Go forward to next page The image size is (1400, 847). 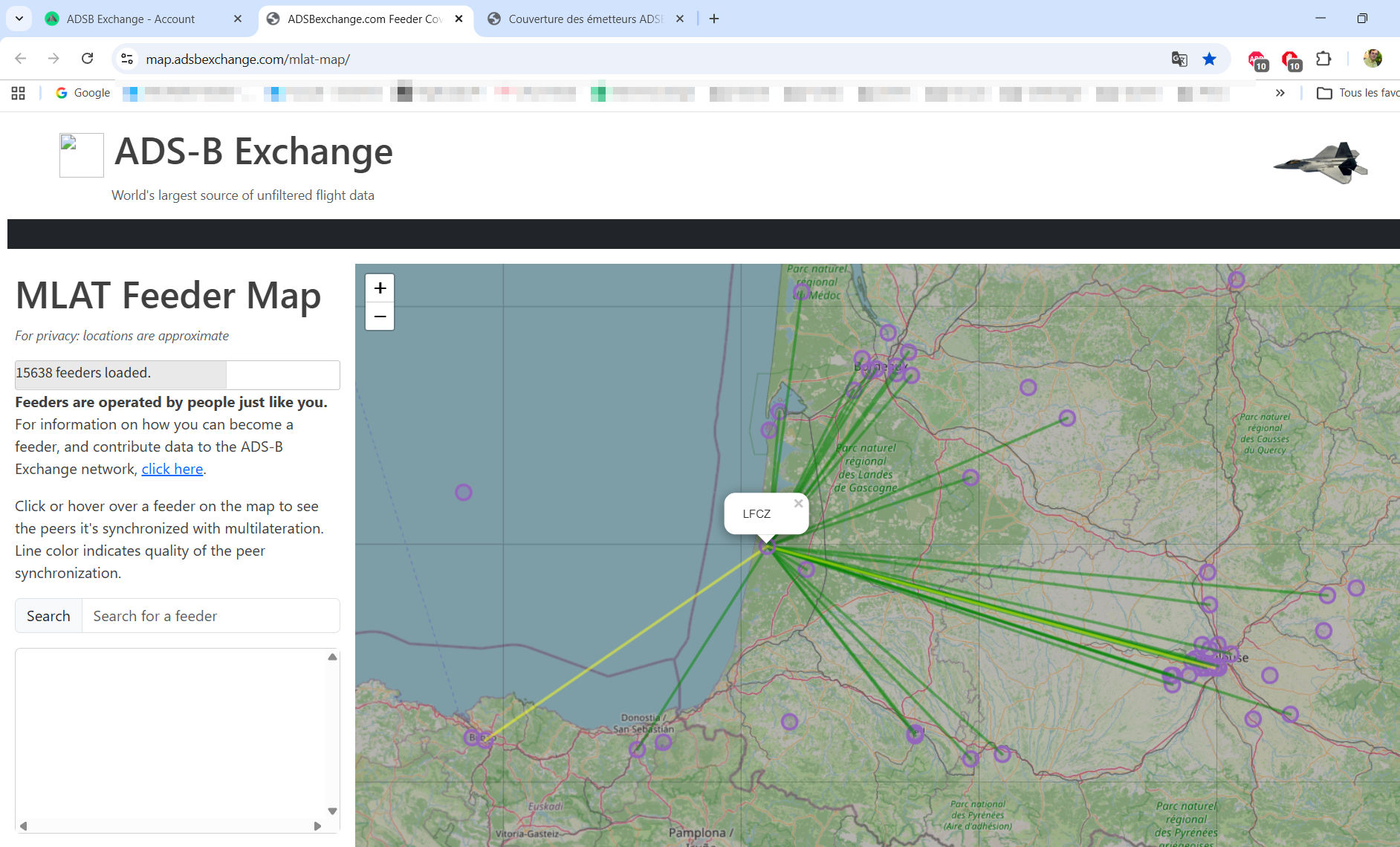(x=54, y=59)
